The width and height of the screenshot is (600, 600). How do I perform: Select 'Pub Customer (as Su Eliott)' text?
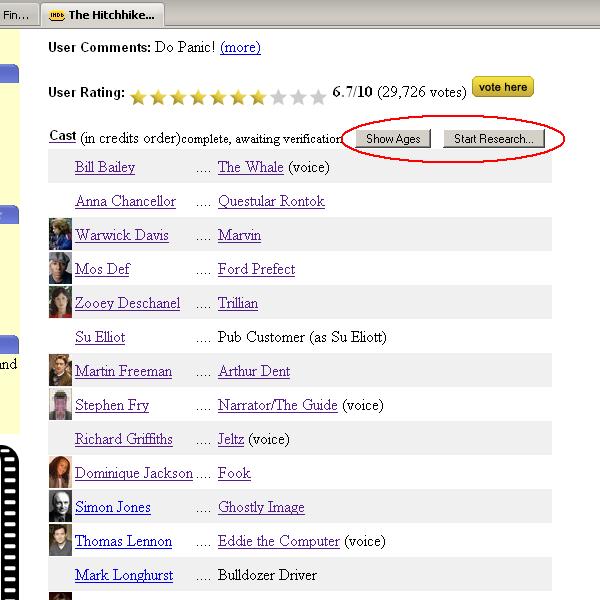coord(302,337)
